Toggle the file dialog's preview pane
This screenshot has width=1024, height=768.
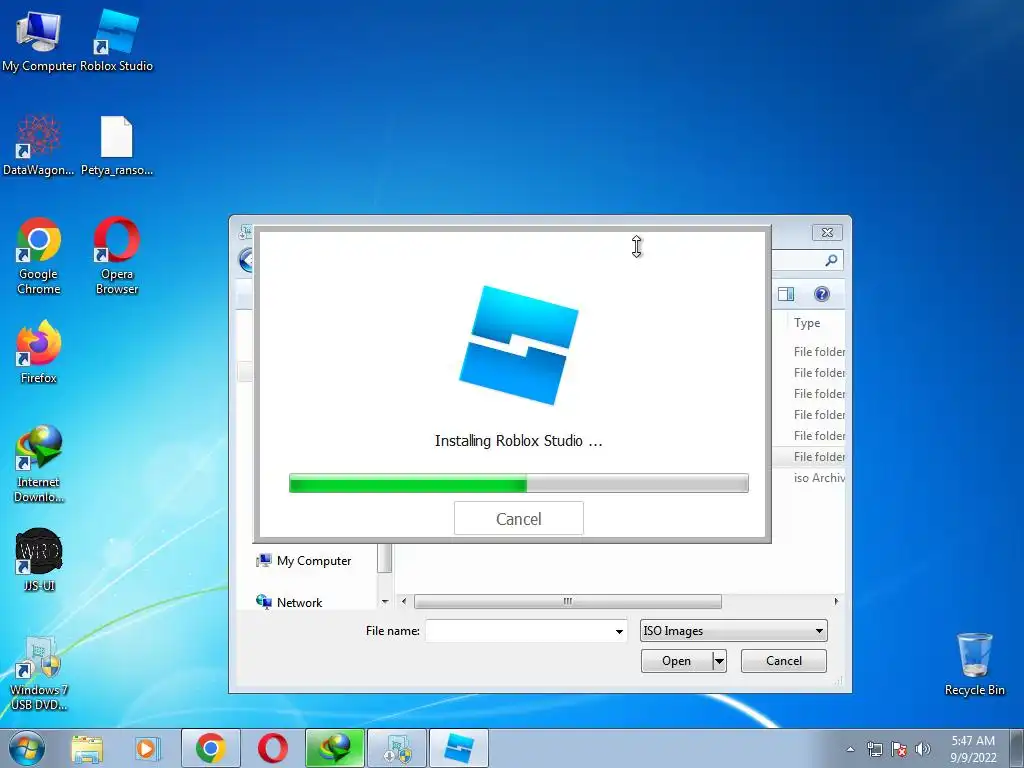click(786, 294)
